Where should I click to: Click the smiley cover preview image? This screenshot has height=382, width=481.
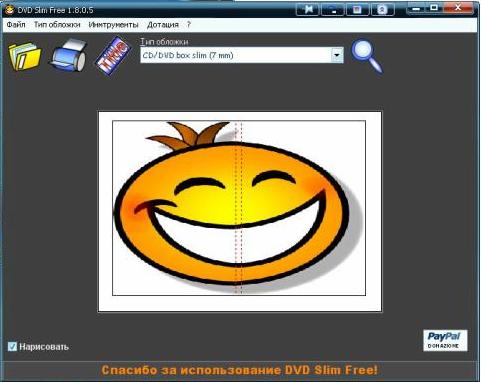(239, 208)
